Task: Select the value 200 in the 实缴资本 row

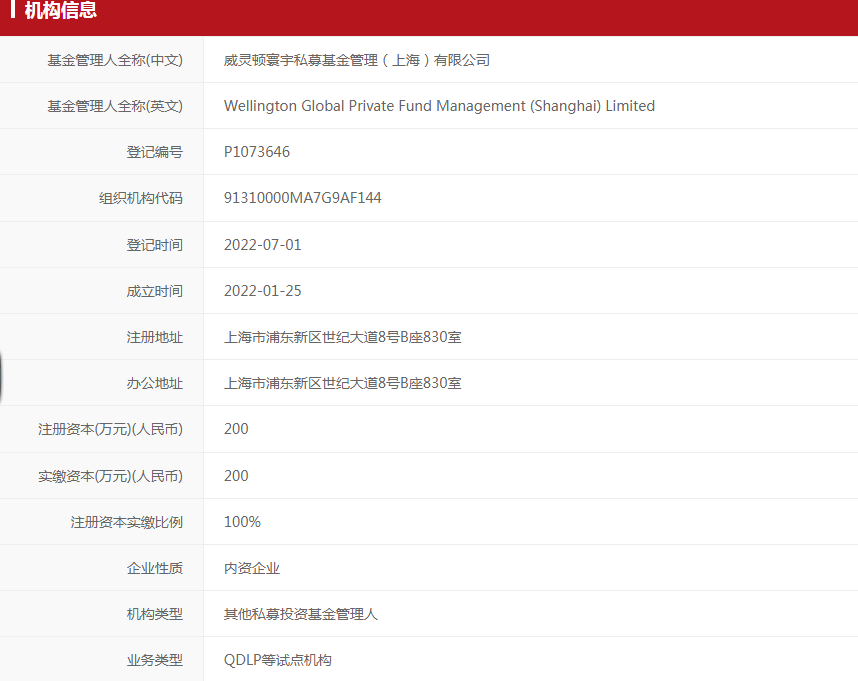Action: click(236, 476)
